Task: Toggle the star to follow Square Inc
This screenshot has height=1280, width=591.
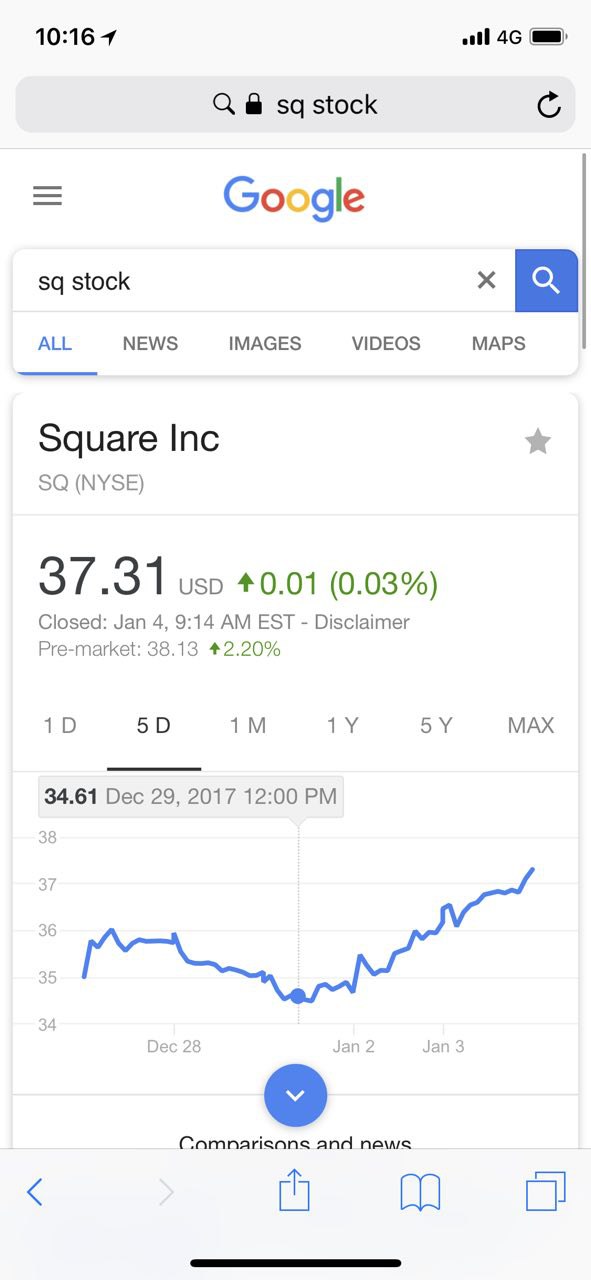Action: coord(538,441)
